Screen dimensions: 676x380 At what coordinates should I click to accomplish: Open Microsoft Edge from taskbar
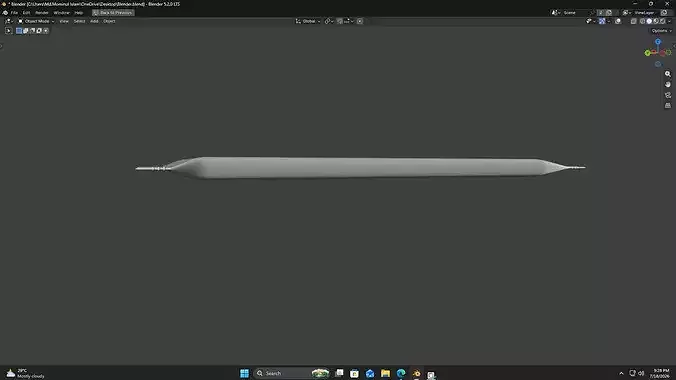coord(401,373)
